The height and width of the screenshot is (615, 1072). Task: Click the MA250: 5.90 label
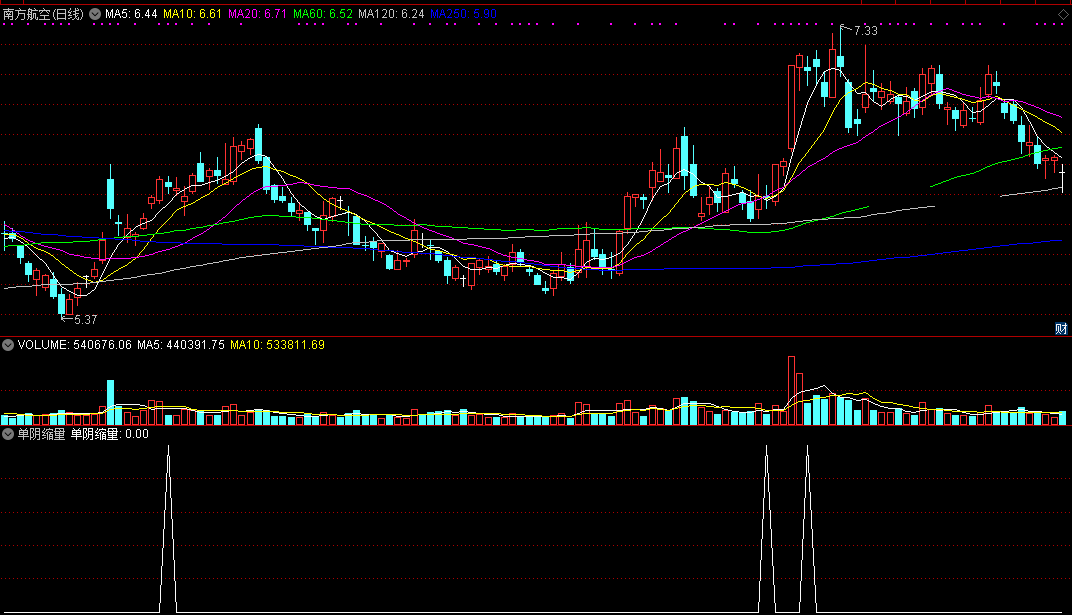click(x=463, y=14)
